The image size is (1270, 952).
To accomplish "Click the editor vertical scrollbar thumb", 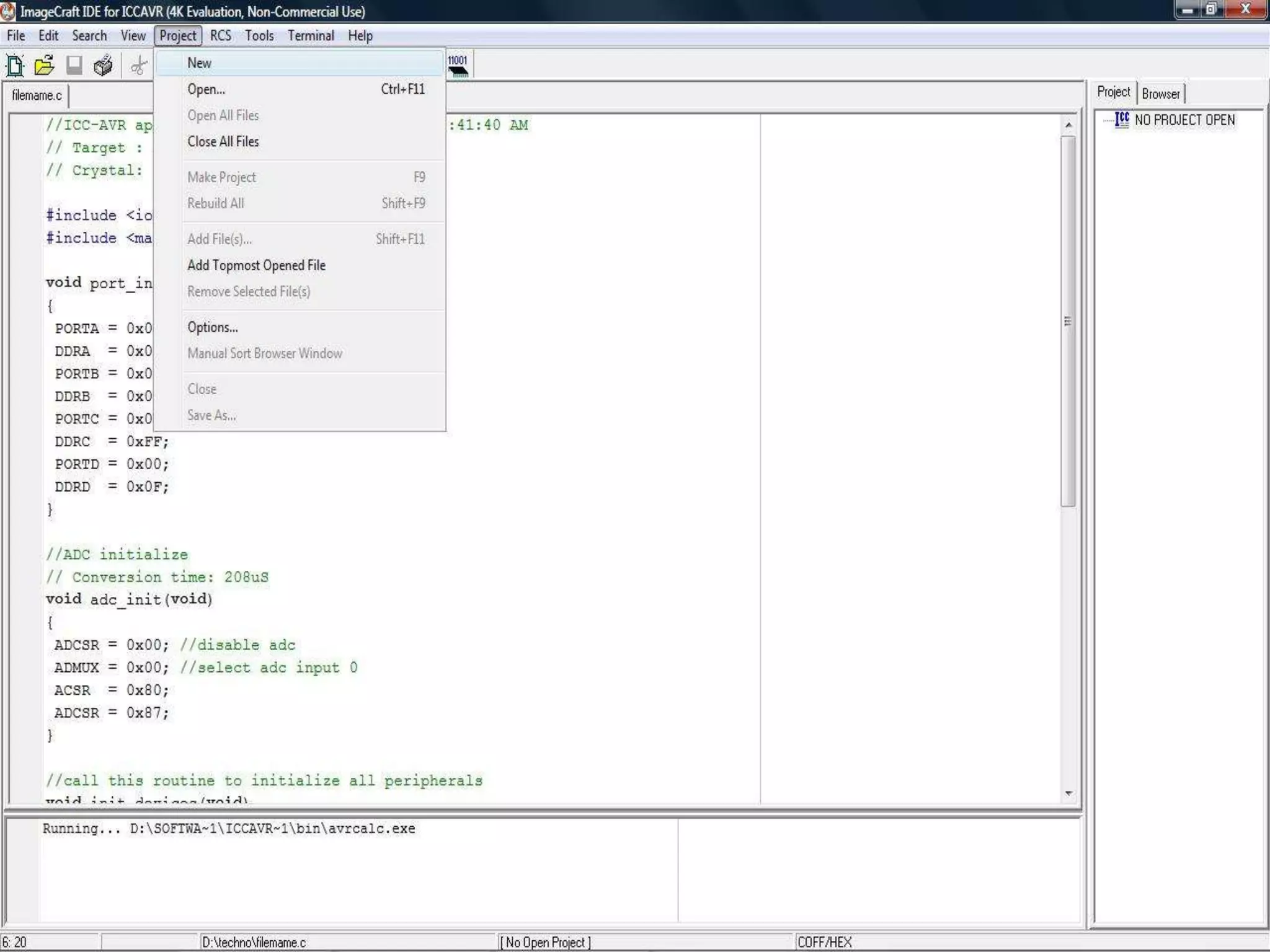I will tap(1068, 321).
